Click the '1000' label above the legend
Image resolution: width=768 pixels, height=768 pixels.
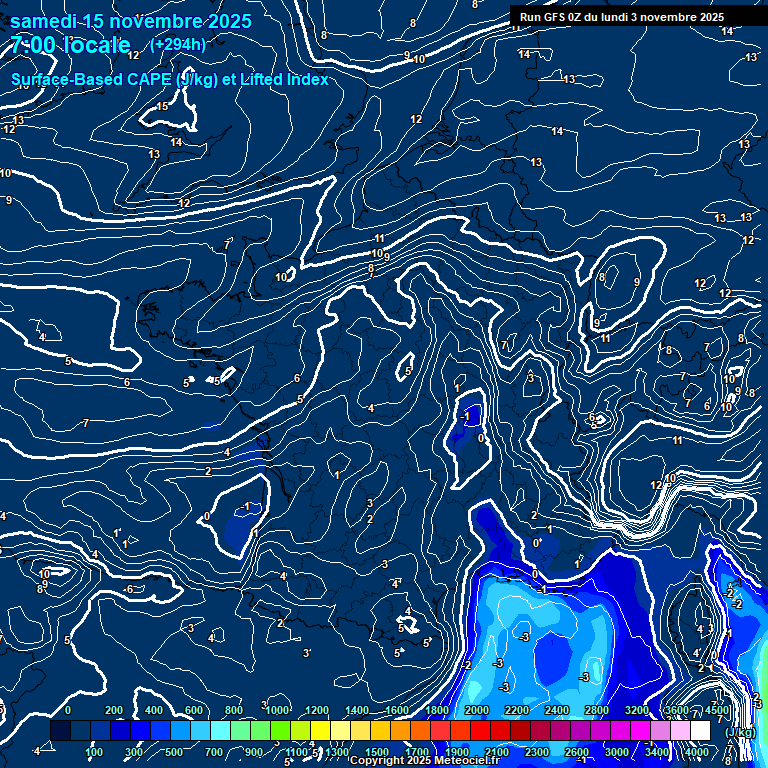(277, 710)
